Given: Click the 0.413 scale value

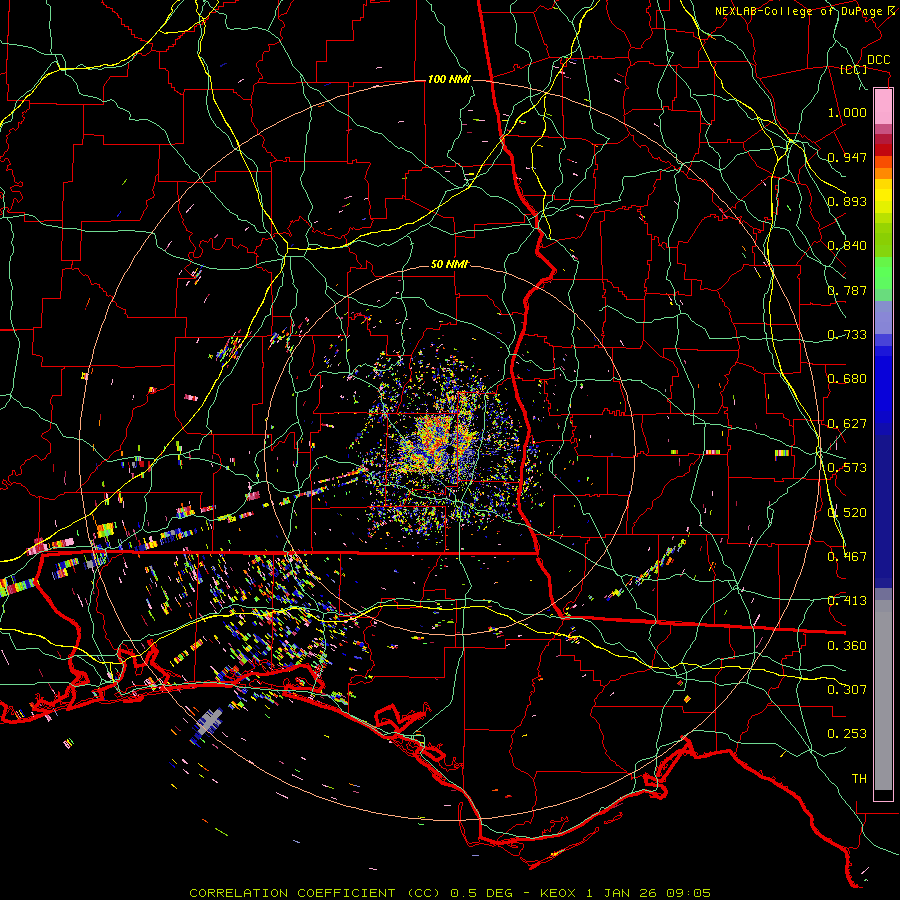Looking at the screenshot, I should [847, 601].
